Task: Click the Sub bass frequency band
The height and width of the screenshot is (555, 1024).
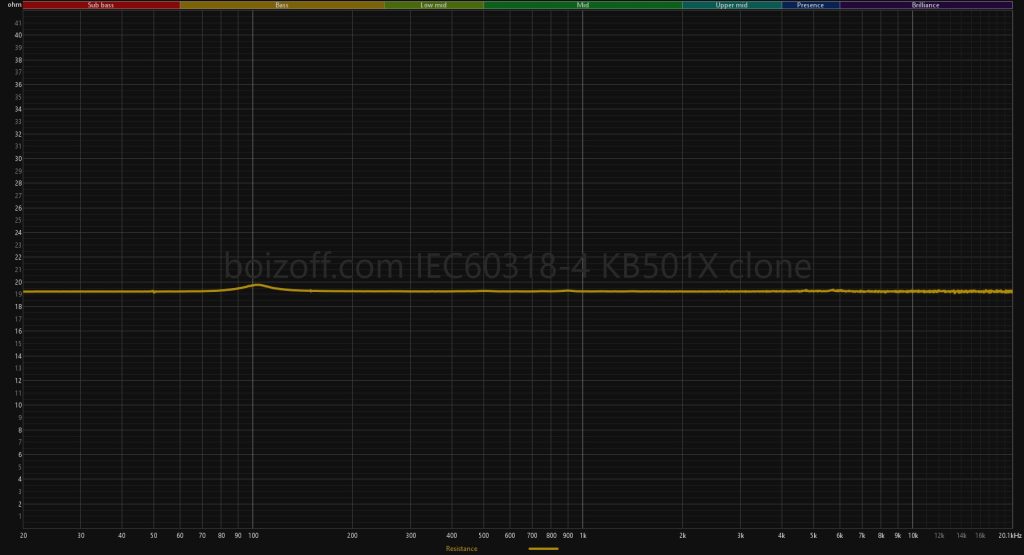Action: click(101, 5)
